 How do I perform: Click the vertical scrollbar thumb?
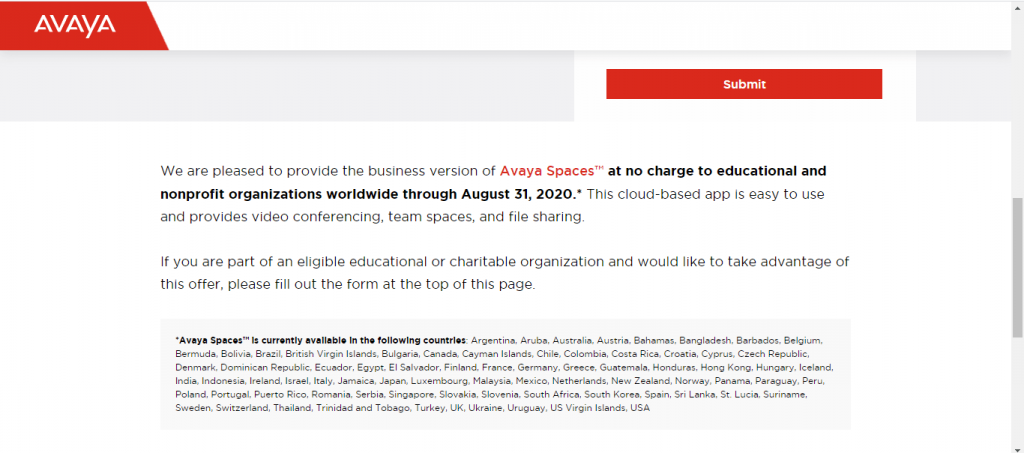pyautogui.click(x=1017, y=267)
